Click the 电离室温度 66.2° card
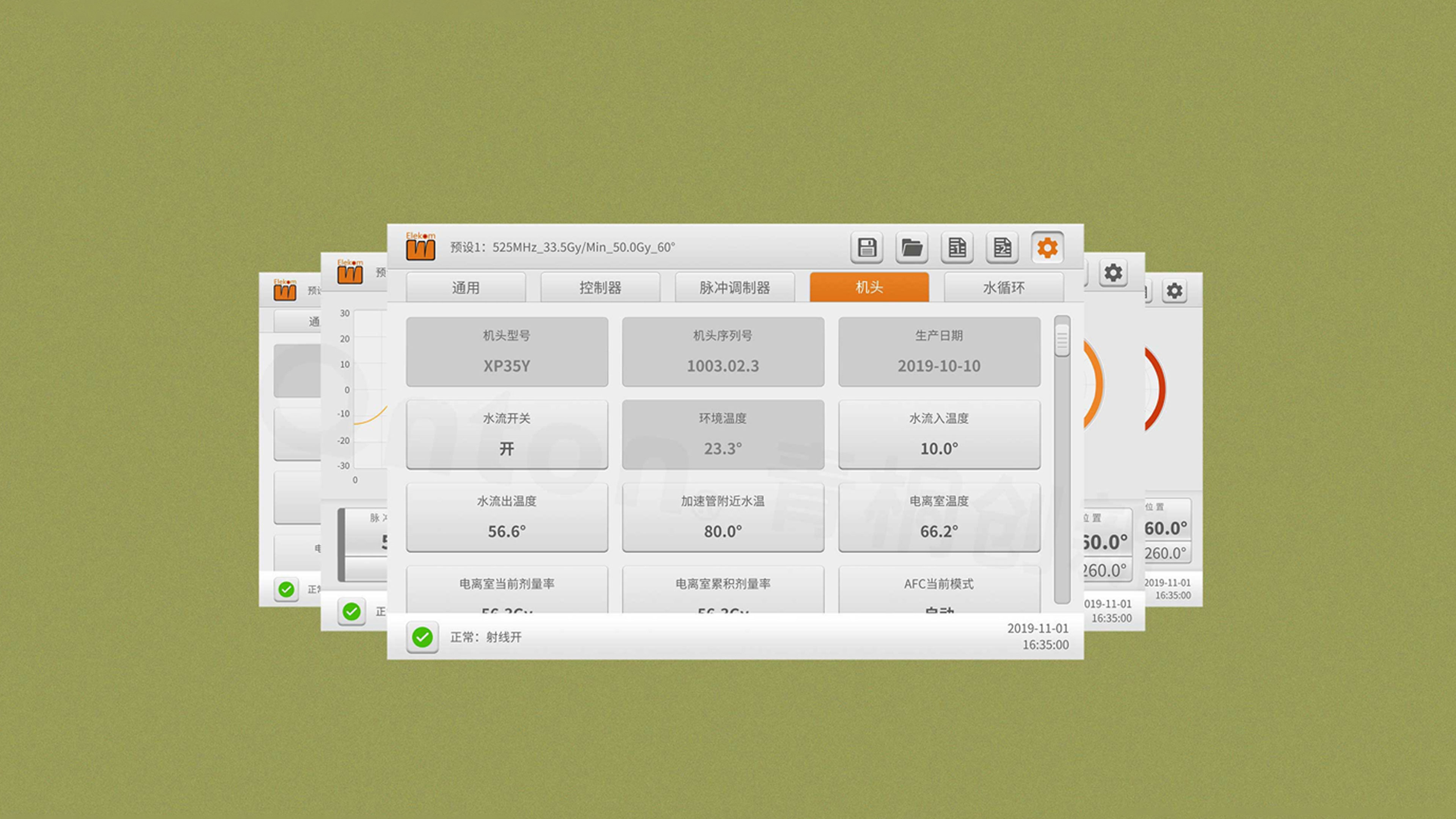 point(940,517)
